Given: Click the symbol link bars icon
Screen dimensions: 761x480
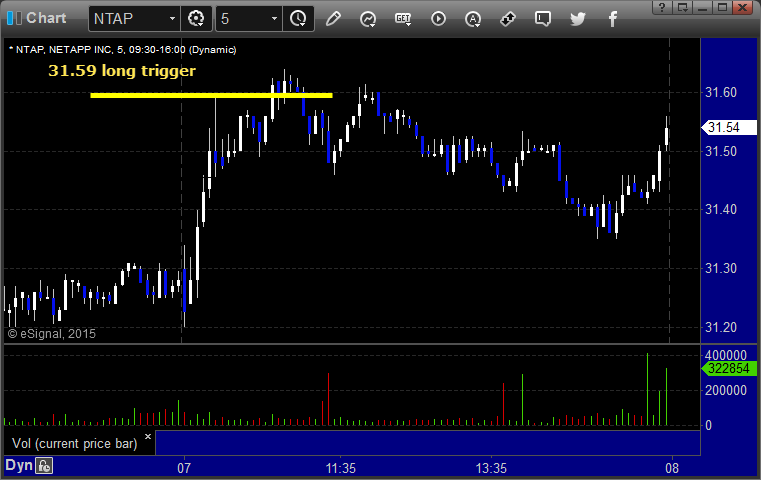Looking at the screenshot, I should point(14,18).
